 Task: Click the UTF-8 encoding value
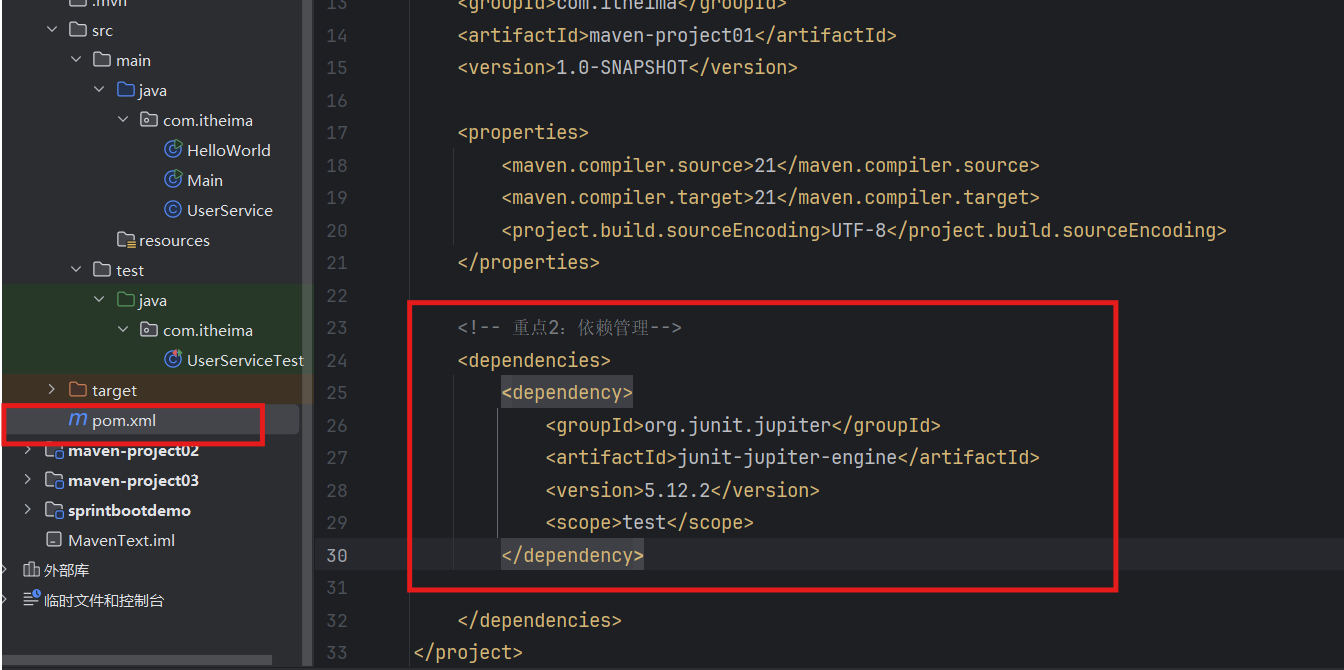[x=858, y=230]
